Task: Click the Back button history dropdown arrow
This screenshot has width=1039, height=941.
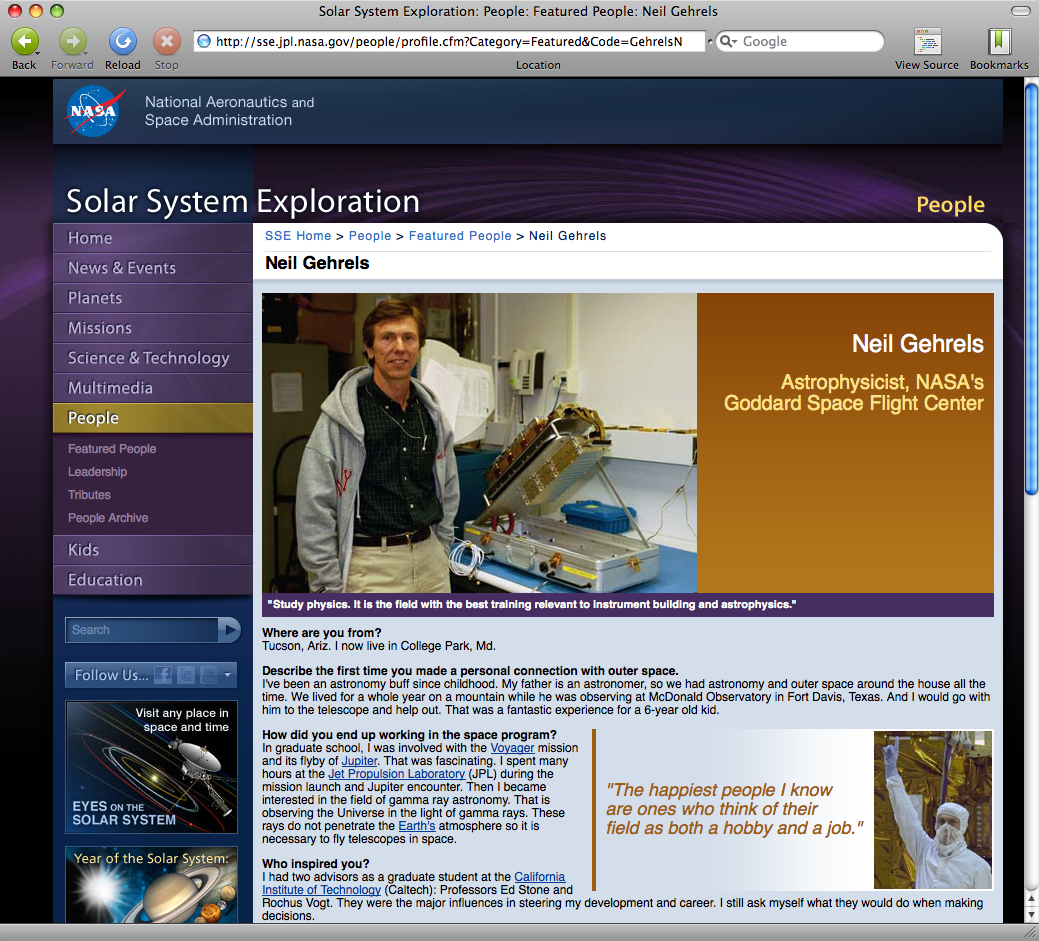Action: coord(37,53)
